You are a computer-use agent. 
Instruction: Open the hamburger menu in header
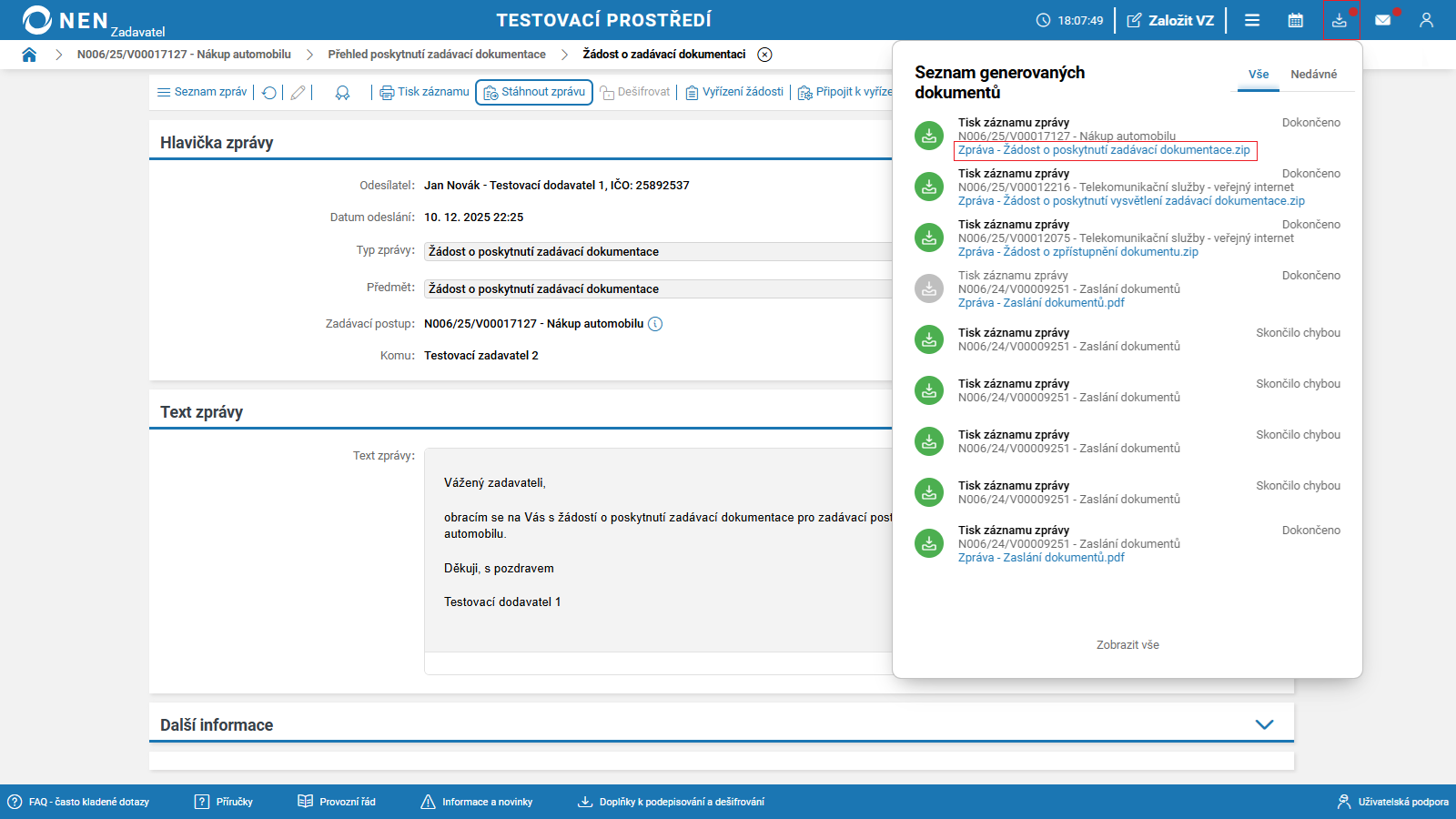[1252, 20]
